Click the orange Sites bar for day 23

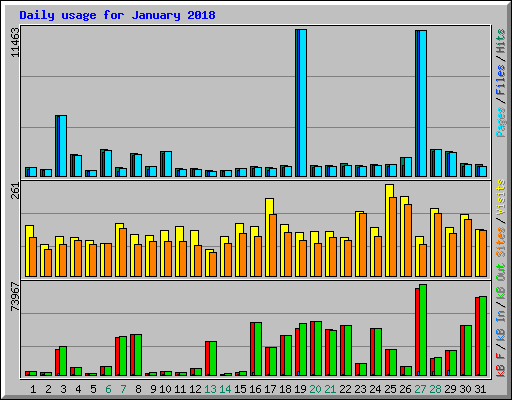[363, 245]
